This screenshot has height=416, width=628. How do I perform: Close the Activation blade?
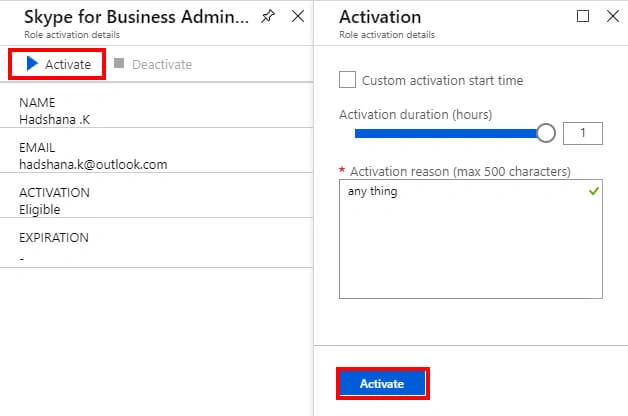click(x=613, y=16)
